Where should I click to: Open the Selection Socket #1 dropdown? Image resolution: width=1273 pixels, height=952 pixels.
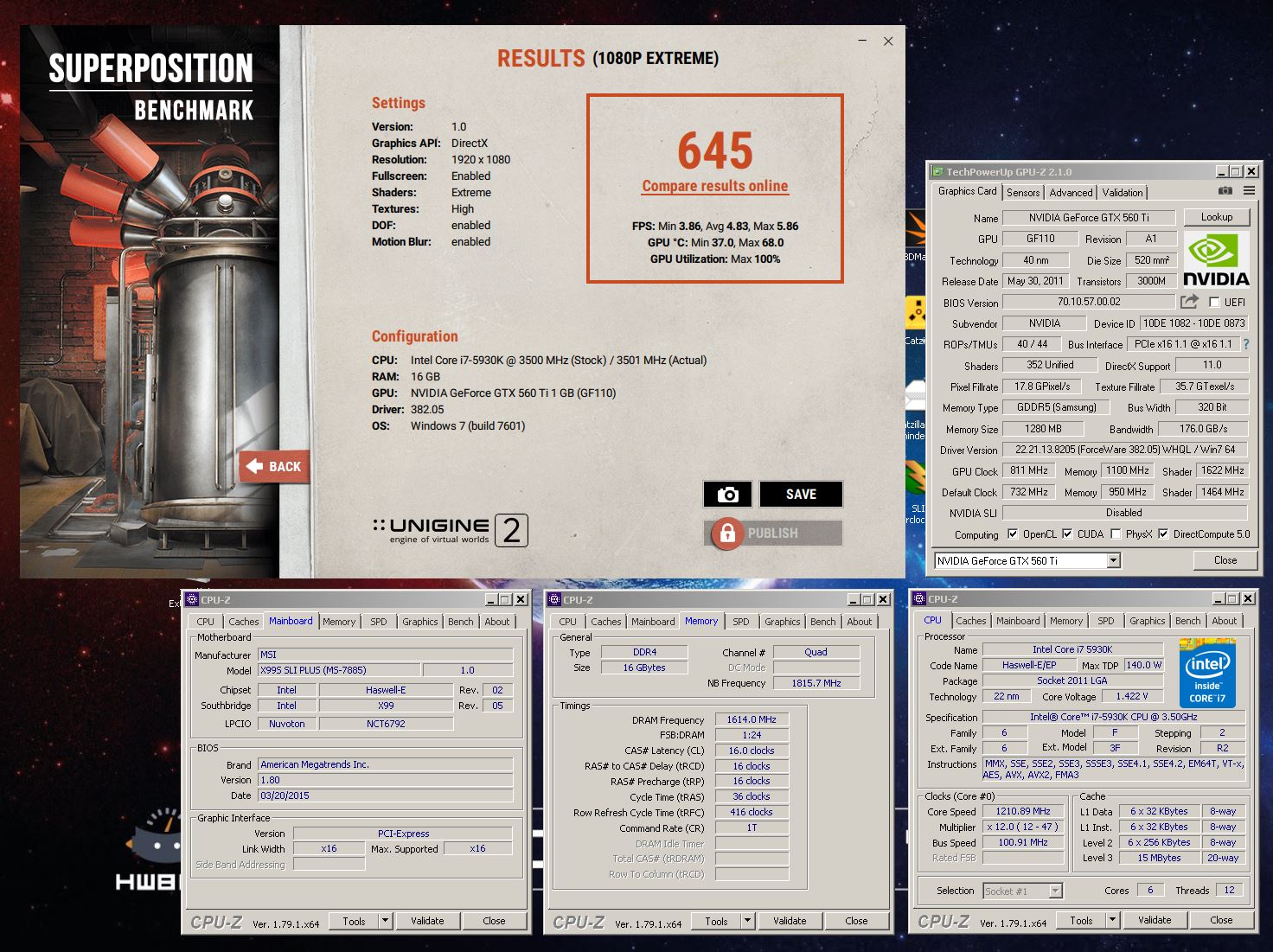1055,891
